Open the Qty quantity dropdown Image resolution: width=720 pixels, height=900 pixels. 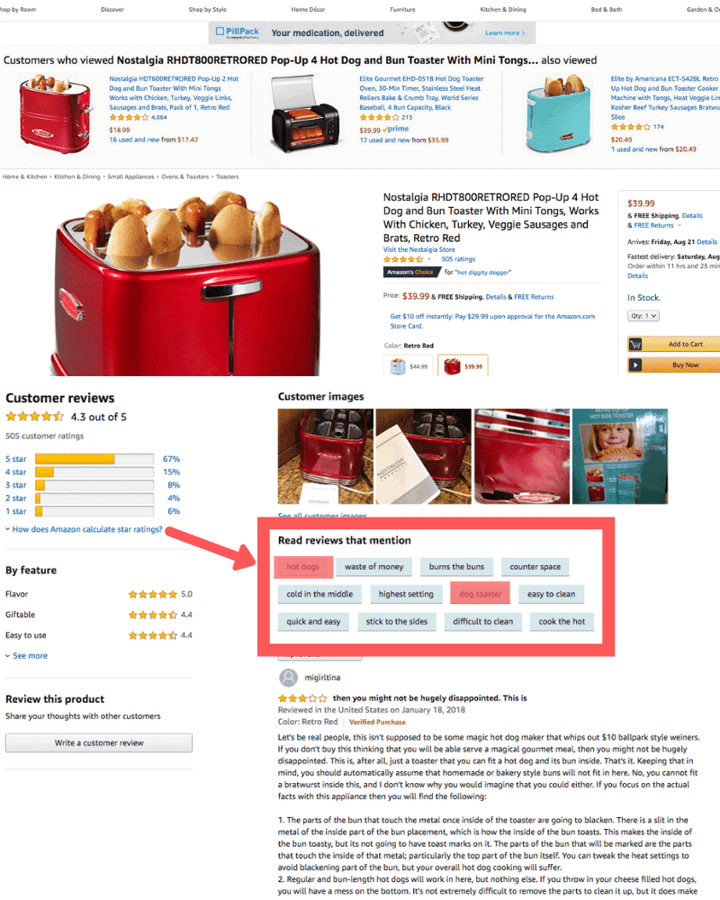point(643,316)
